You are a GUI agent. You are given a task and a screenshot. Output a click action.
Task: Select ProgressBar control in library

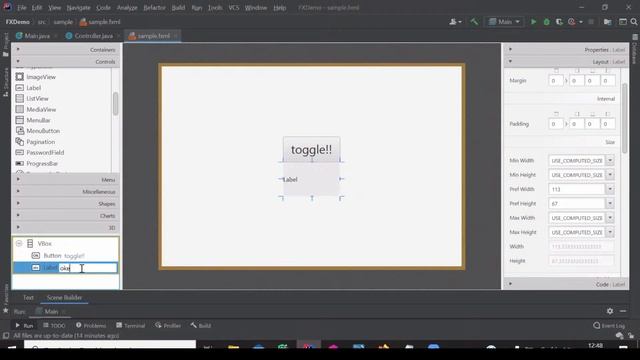tap(42, 163)
